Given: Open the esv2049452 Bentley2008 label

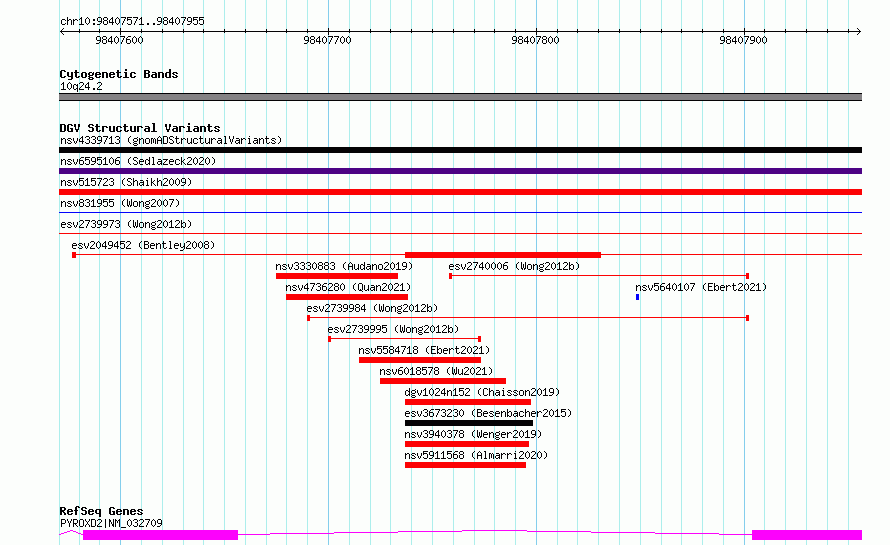Looking at the screenshot, I should pos(143,245).
